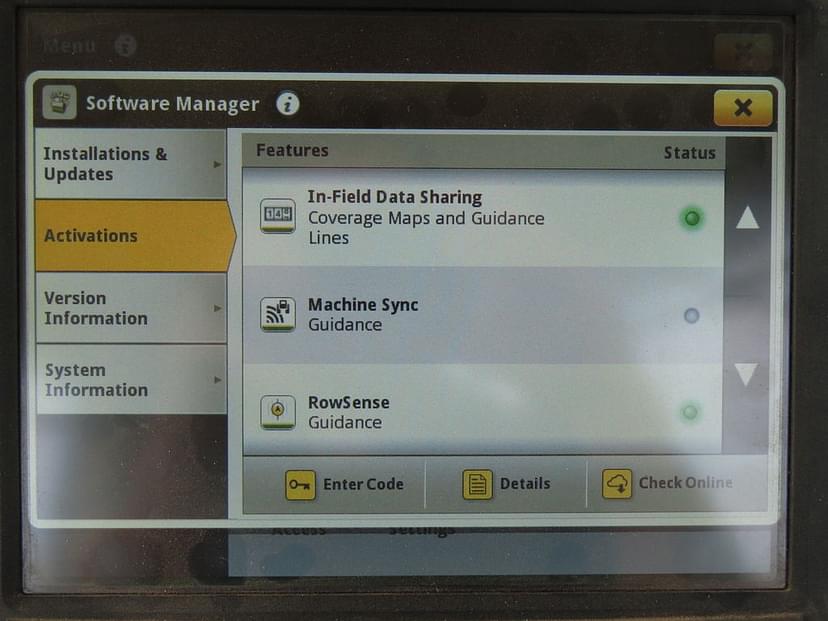The height and width of the screenshot is (621, 828).
Task: Click dimmed Menu title behind dialog
Action: pyautogui.click(x=70, y=46)
